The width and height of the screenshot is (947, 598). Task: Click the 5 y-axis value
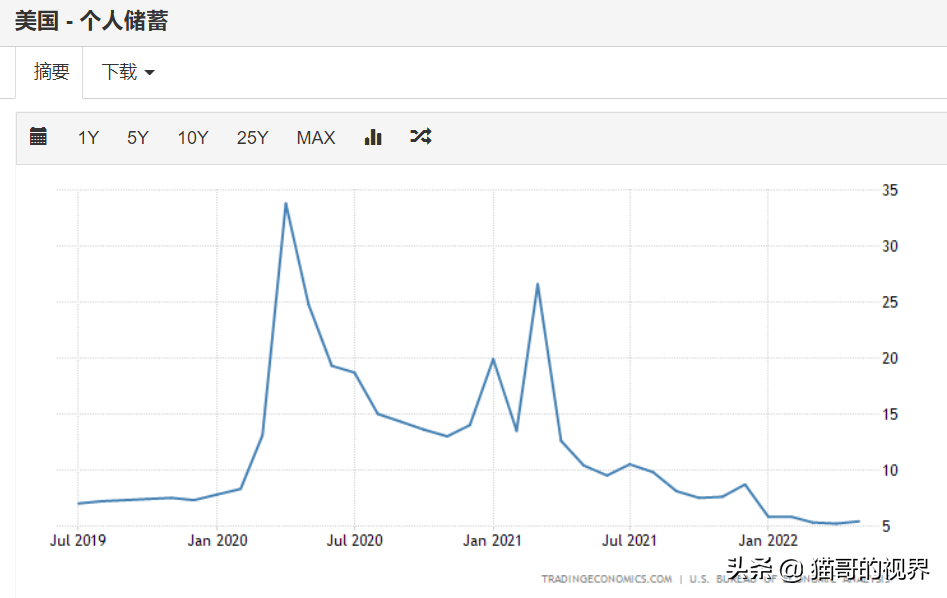pyautogui.click(x=886, y=526)
